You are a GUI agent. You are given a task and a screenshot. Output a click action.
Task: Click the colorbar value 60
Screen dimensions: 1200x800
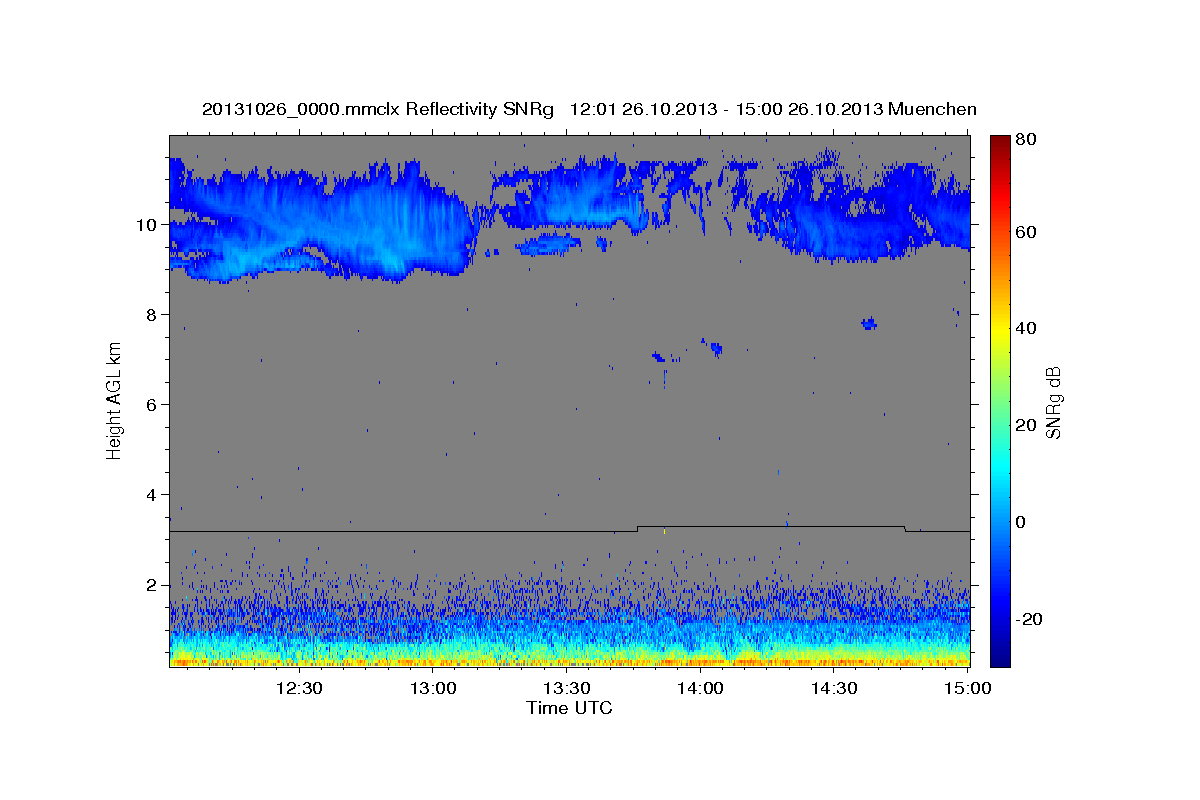pyautogui.click(x=1027, y=232)
